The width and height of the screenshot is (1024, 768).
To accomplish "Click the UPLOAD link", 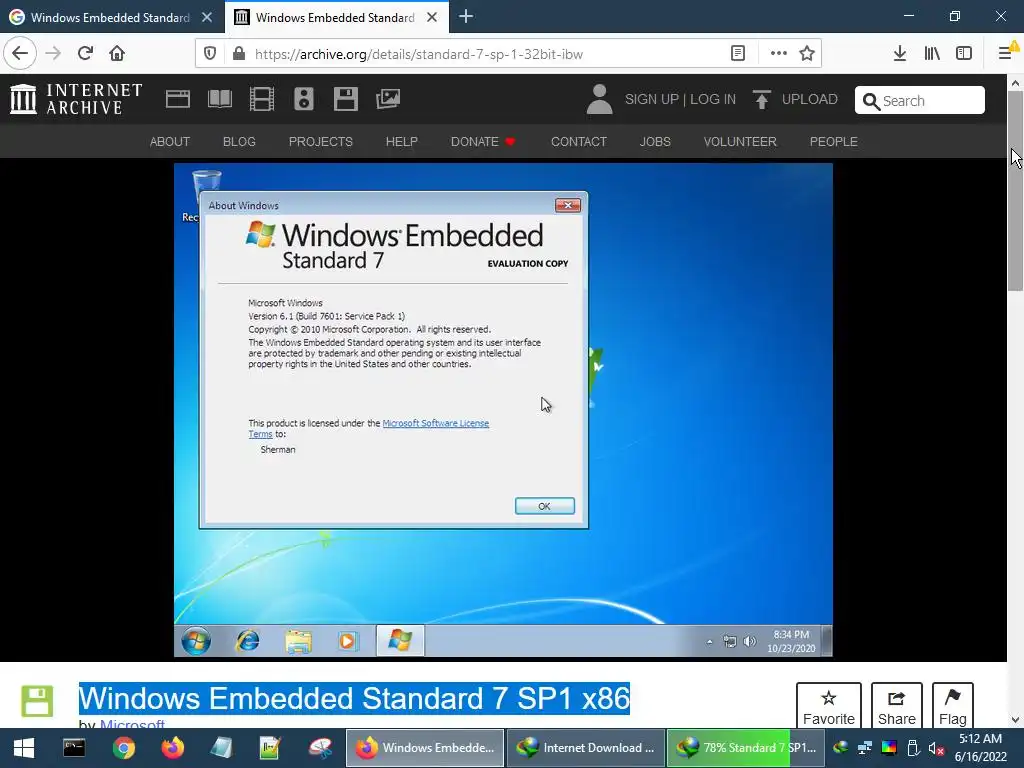I will [x=809, y=99].
